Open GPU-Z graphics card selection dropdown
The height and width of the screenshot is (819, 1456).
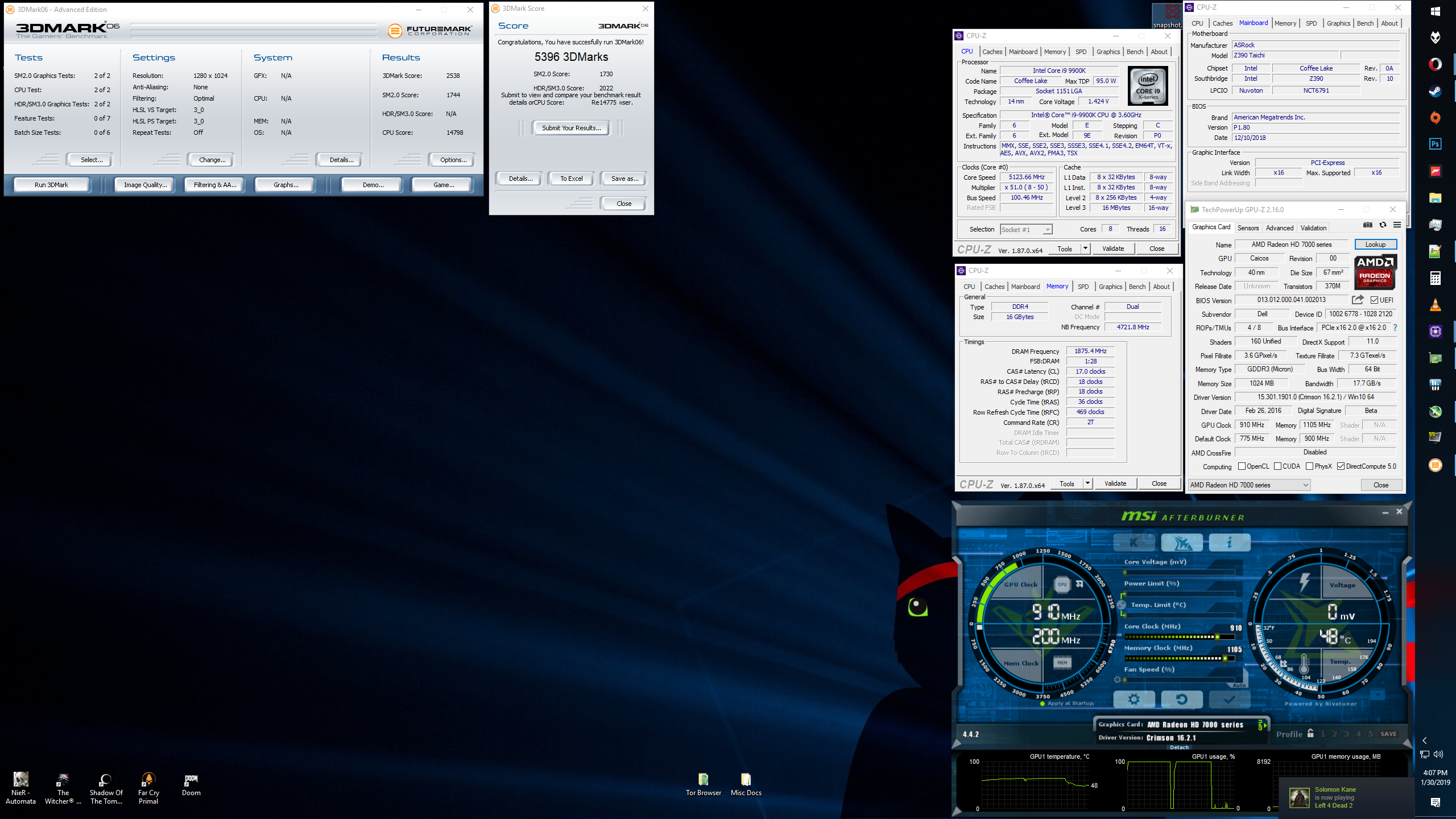[1249, 485]
